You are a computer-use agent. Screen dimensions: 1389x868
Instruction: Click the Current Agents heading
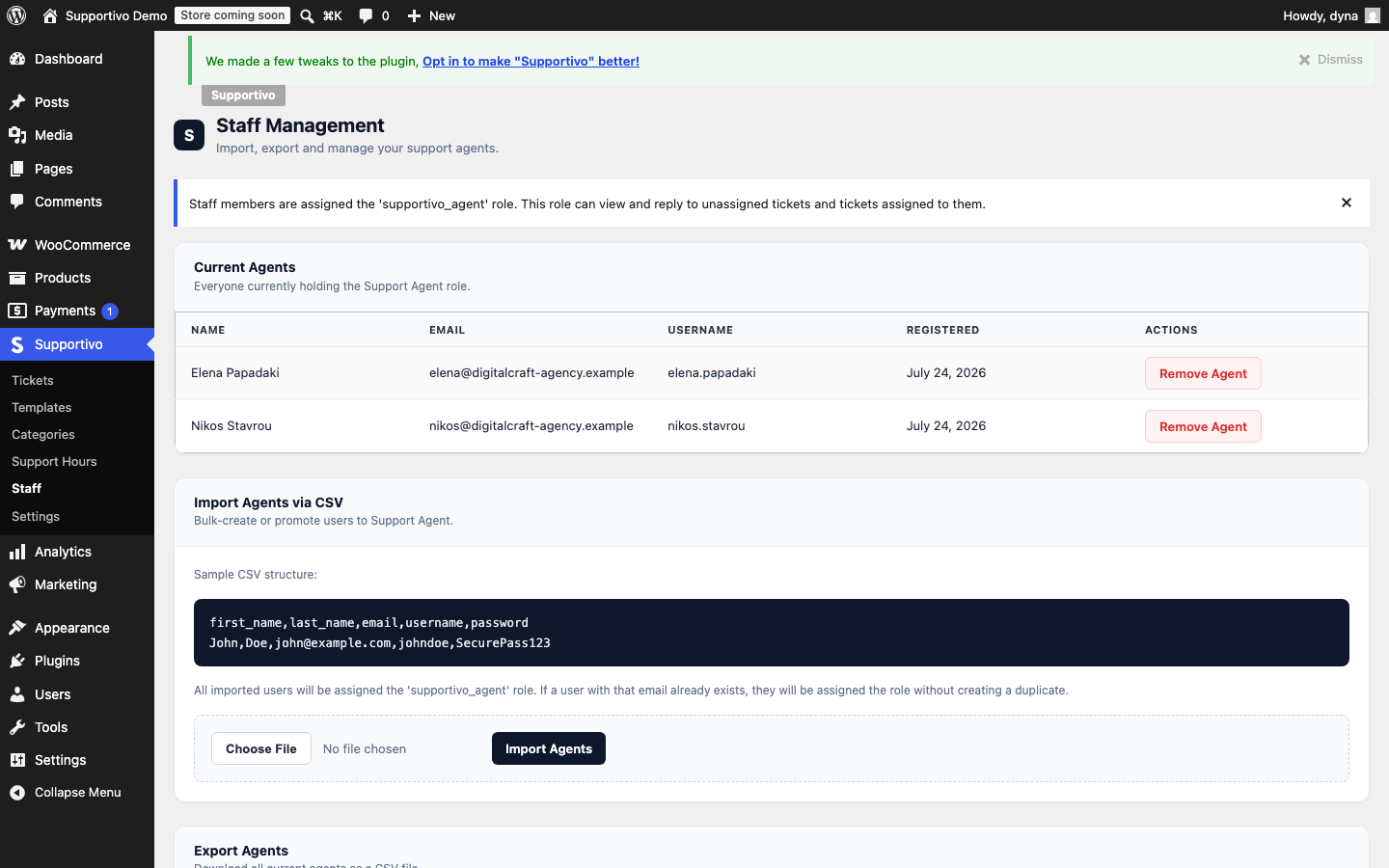245,267
